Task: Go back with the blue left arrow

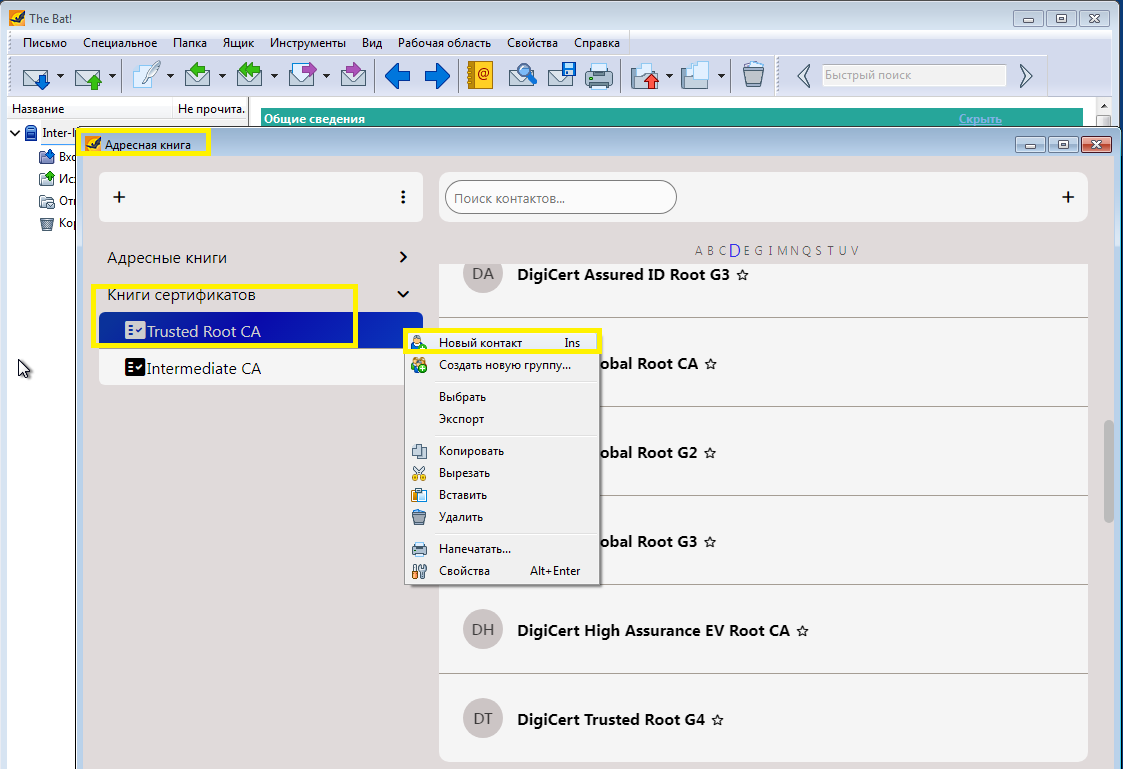Action: 397,76
